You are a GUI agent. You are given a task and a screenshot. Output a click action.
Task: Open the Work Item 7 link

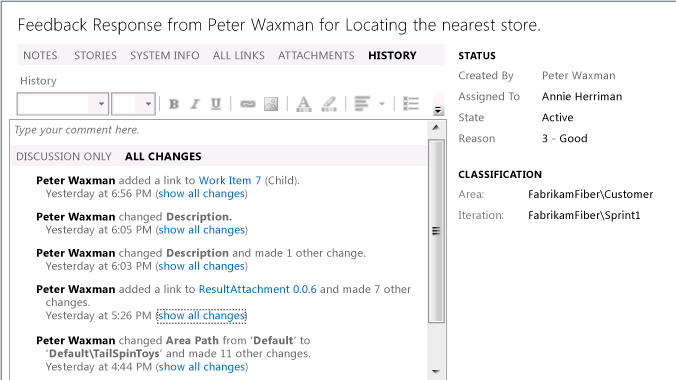pyautogui.click(x=230, y=180)
